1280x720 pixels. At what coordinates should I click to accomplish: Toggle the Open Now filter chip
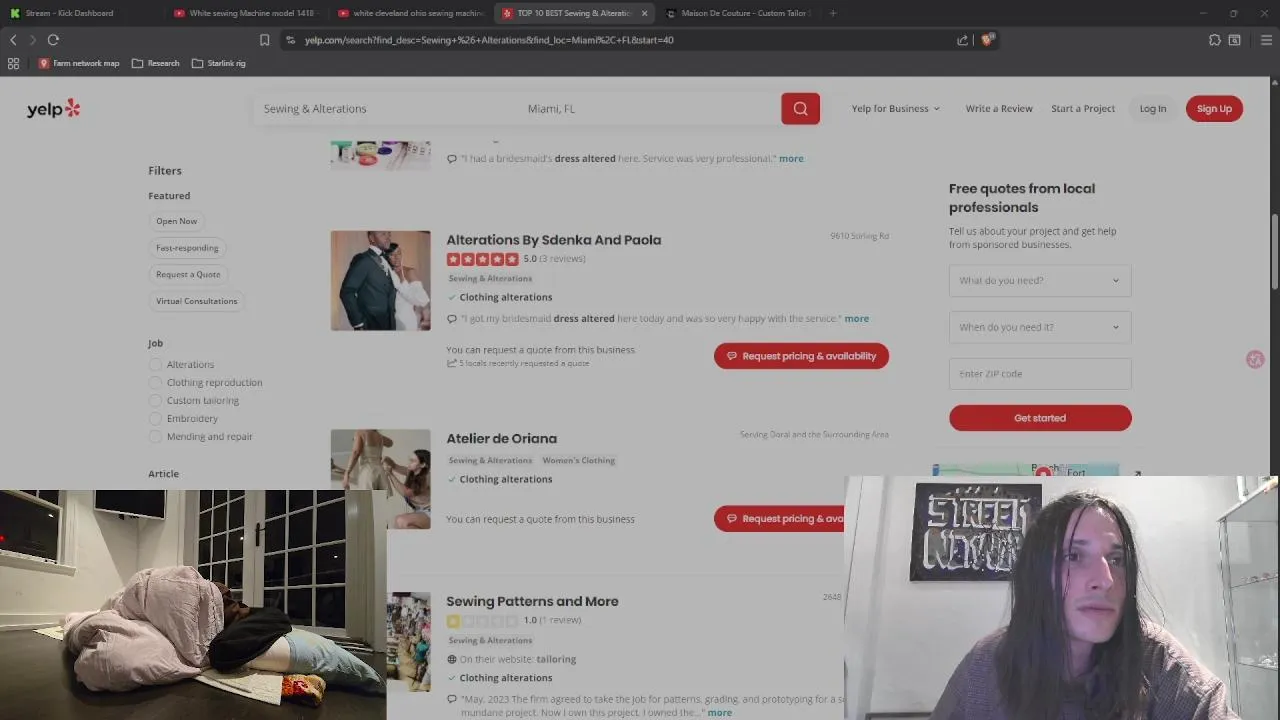pyautogui.click(x=176, y=221)
